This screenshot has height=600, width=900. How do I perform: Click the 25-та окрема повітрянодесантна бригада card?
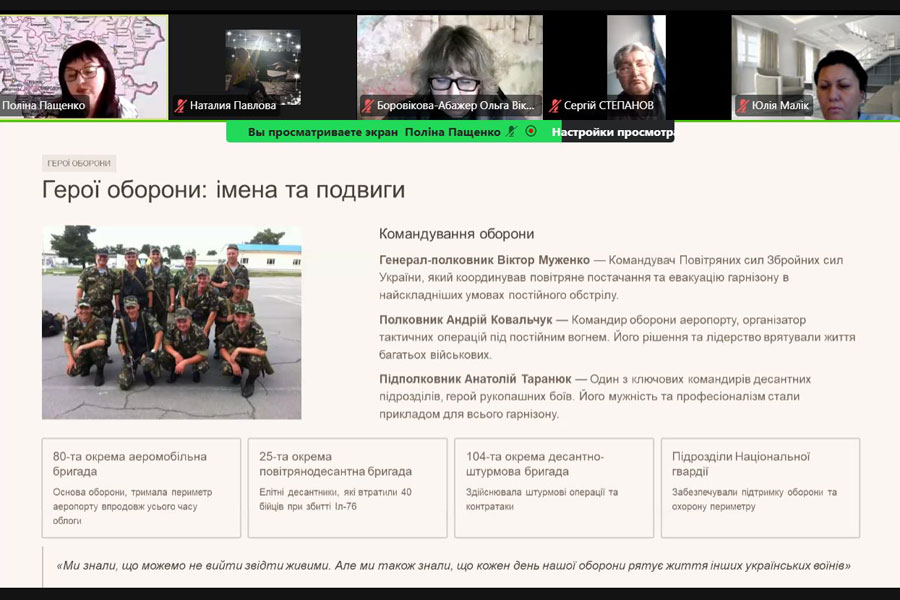[347, 488]
